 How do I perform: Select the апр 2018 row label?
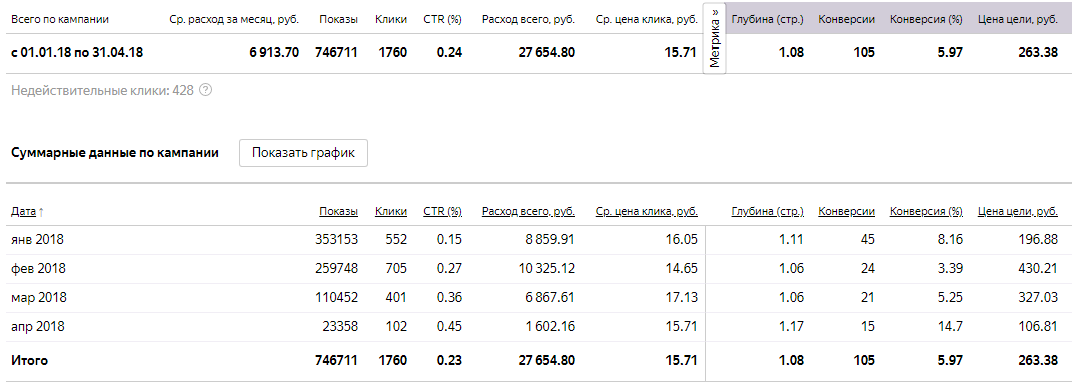38,327
